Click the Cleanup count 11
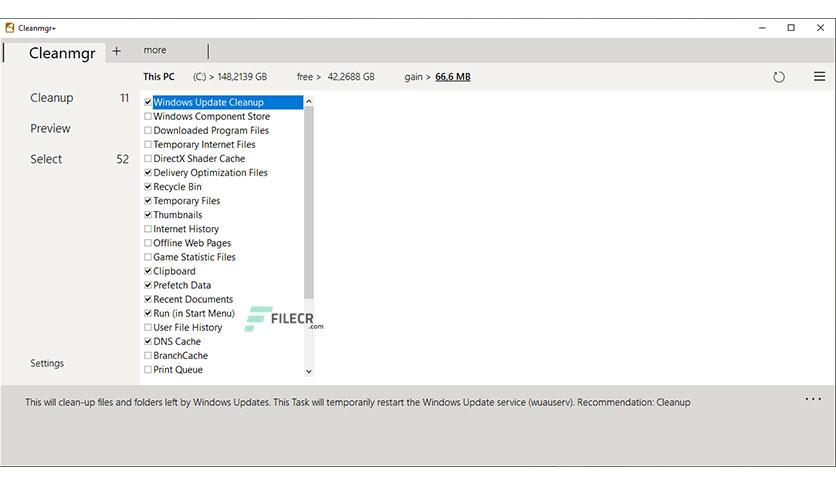 click(x=124, y=98)
